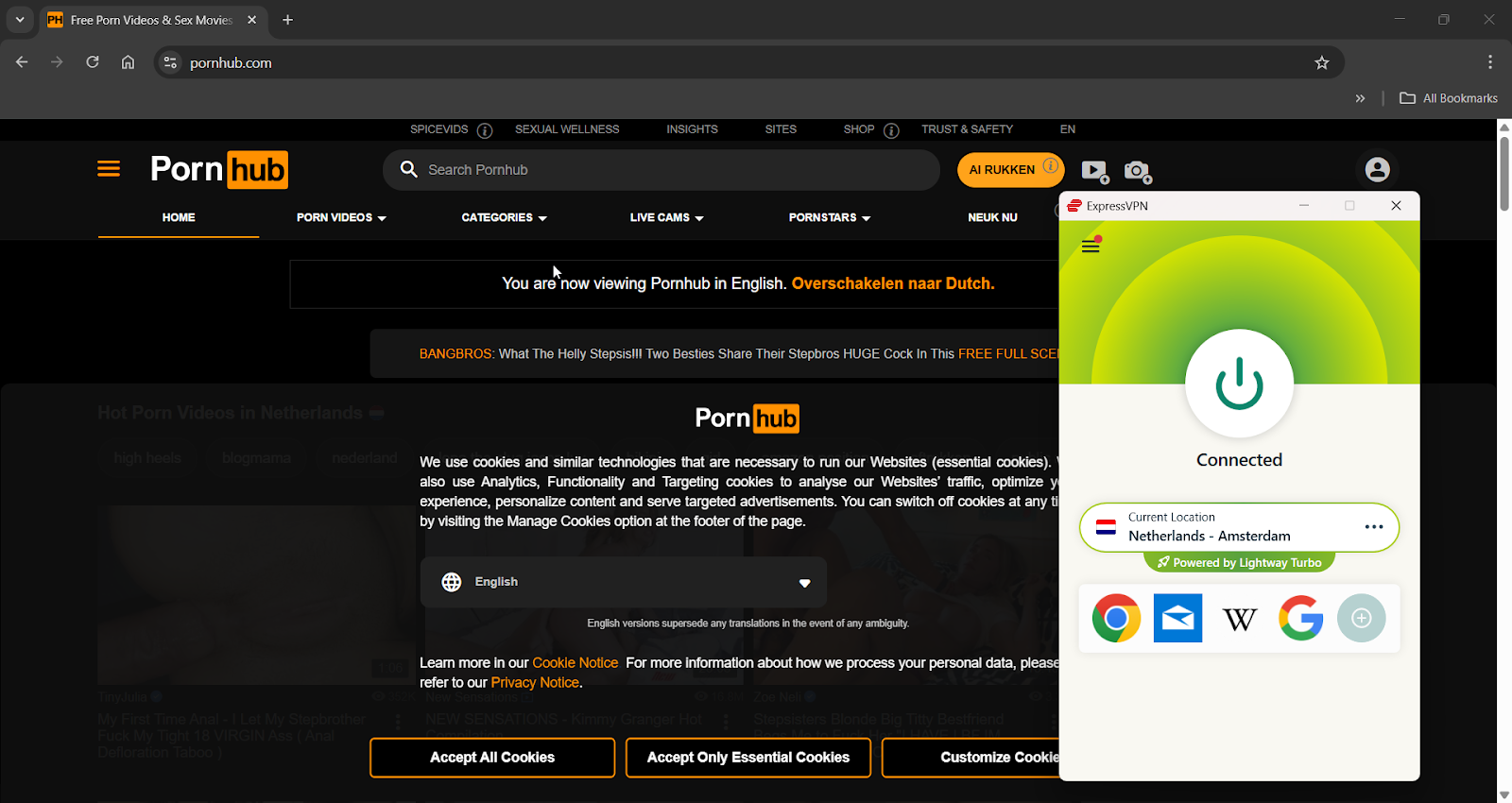Click the page vertical scrollbar thumb

tap(1504, 174)
